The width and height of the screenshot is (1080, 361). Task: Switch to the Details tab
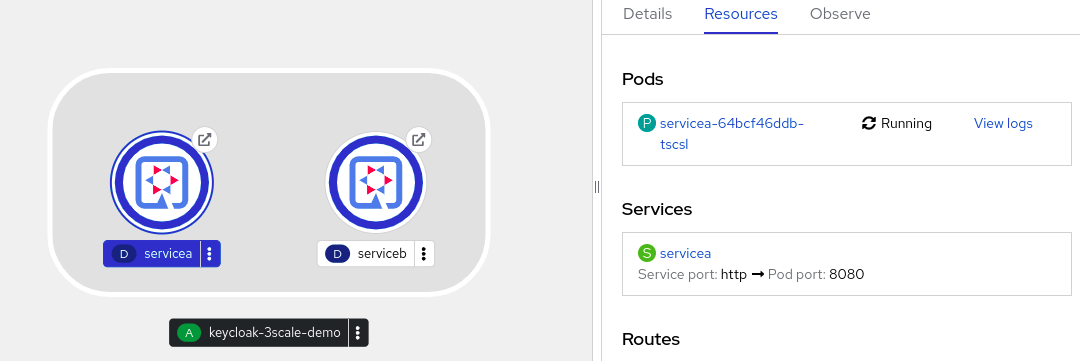[x=647, y=14]
